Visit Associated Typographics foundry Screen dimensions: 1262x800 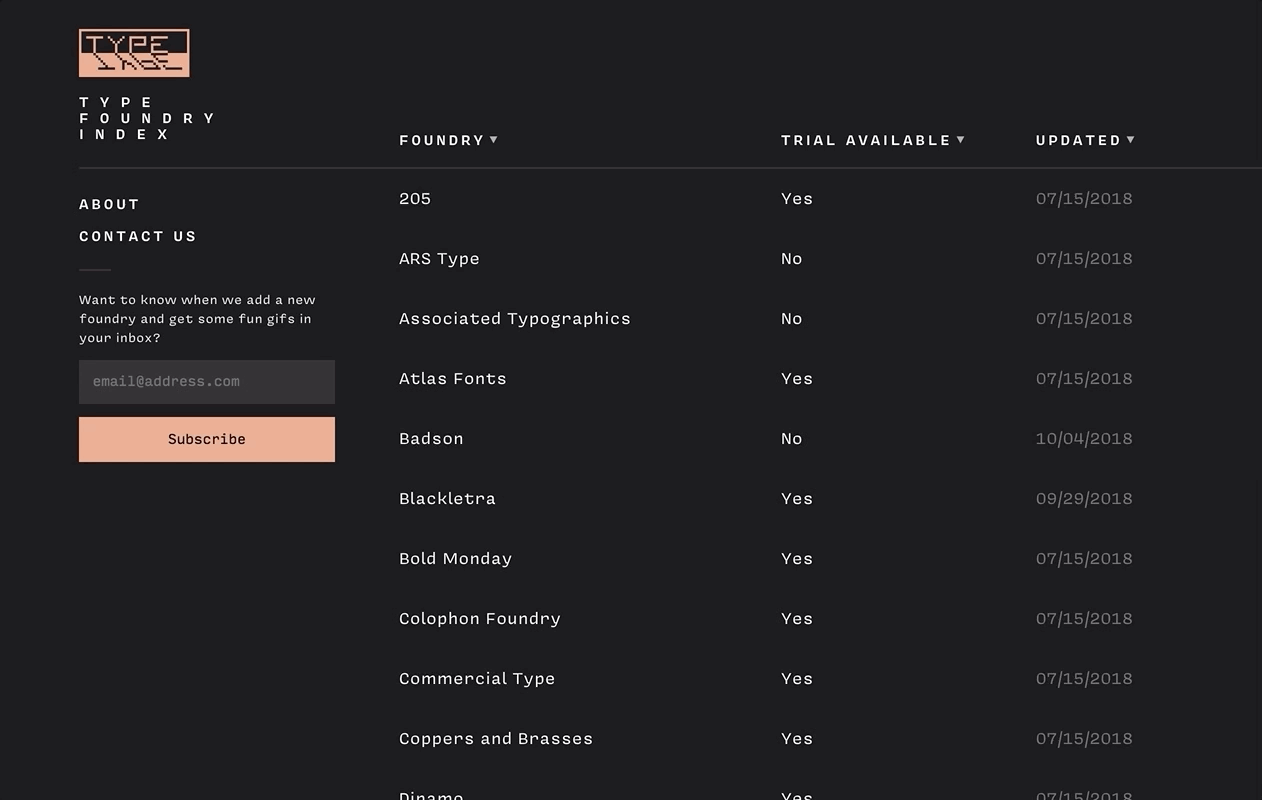pos(514,319)
